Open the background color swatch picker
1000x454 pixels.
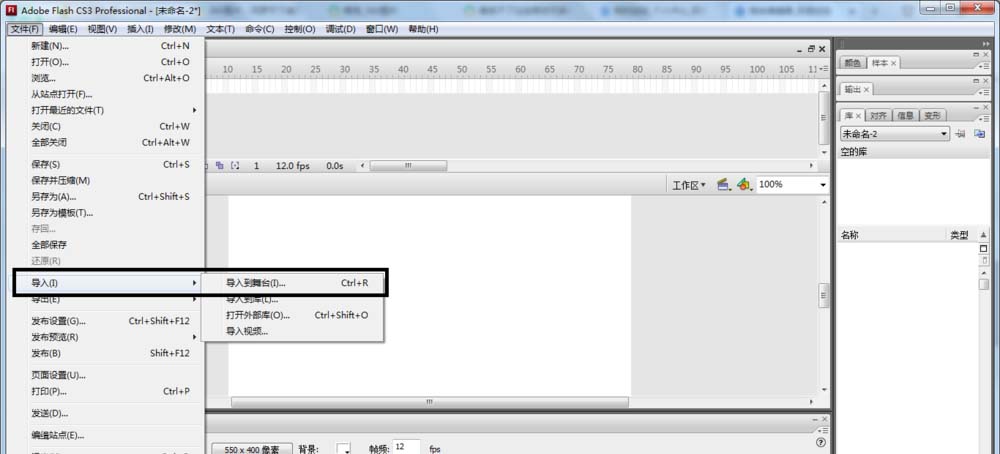tap(344, 449)
